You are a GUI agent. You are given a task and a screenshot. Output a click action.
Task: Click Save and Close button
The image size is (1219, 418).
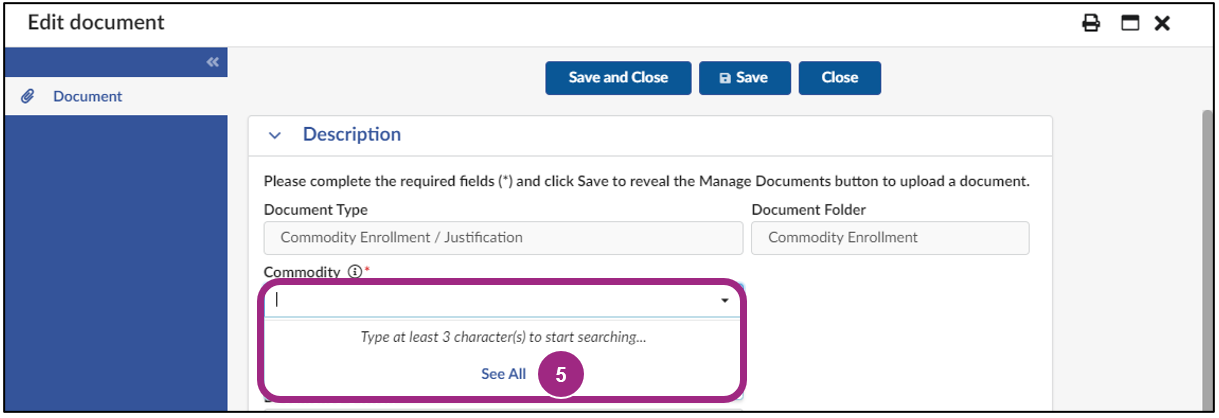pyautogui.click(x=618, y=78)
